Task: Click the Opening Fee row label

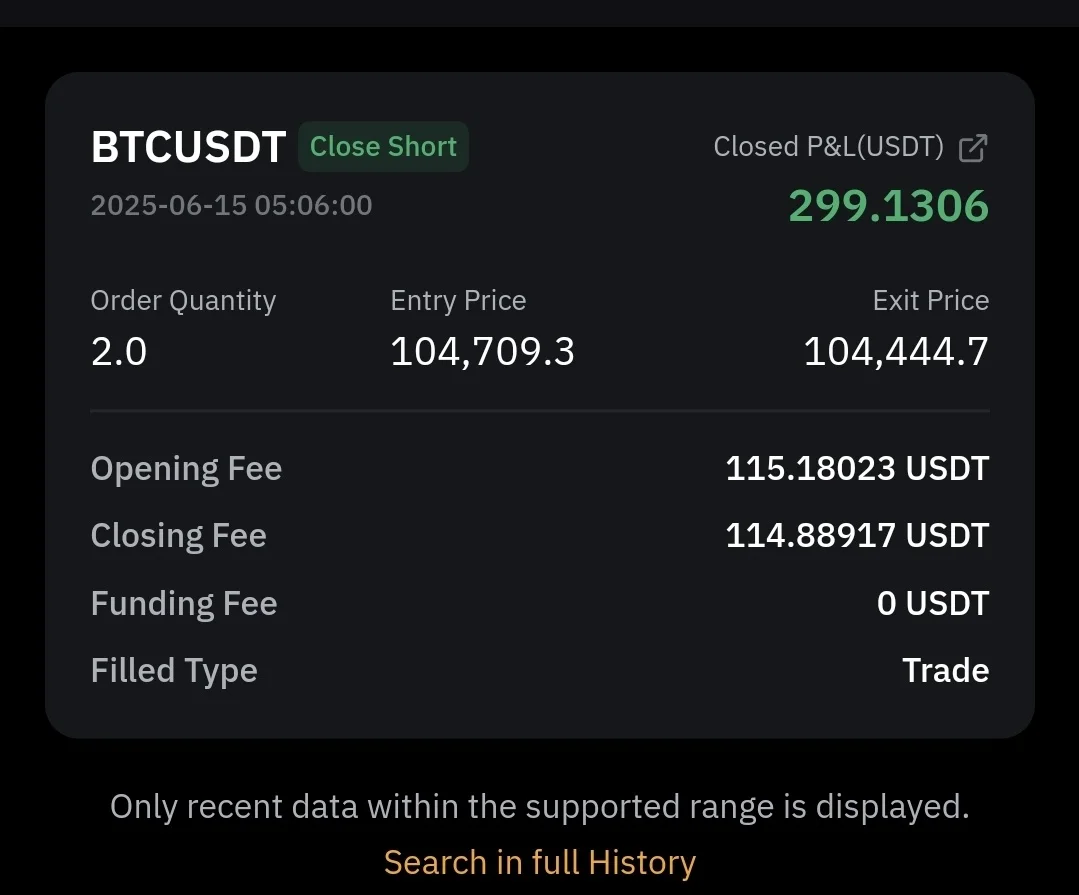Action: [186, 469]
